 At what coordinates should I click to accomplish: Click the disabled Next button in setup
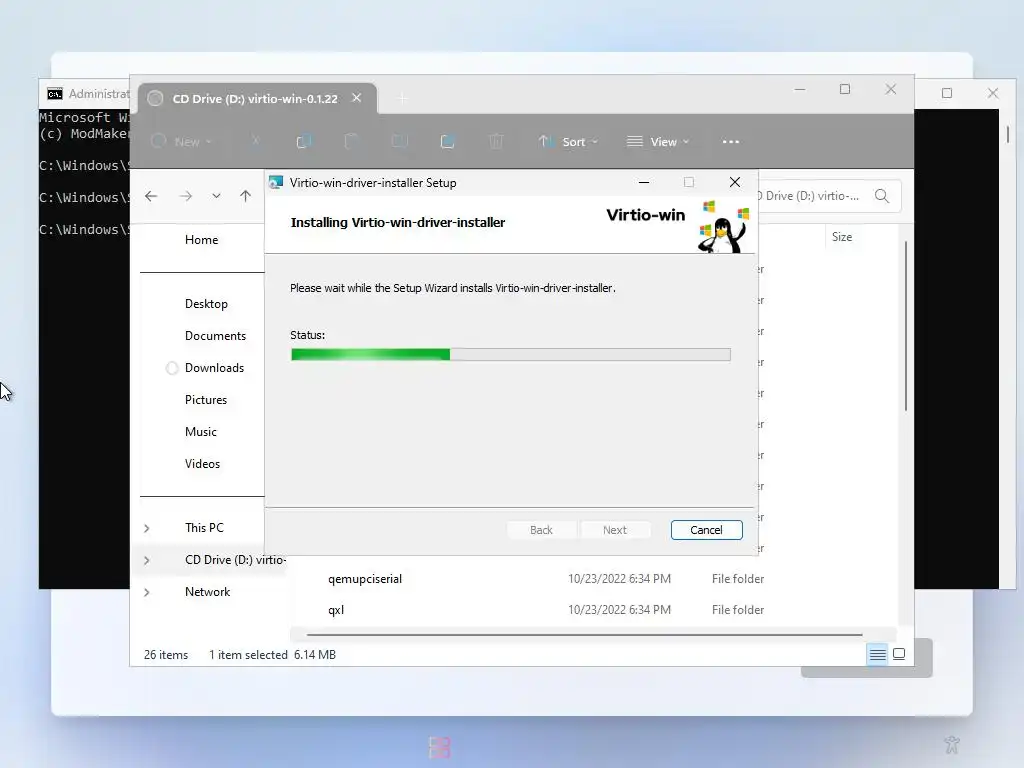click(x=615, y=530)
